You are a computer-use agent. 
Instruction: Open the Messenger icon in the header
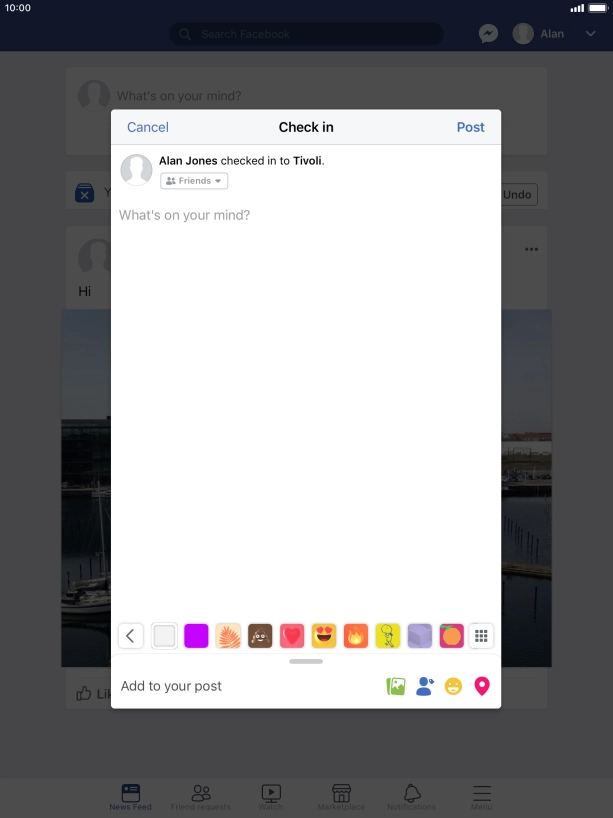pyautogui.click(x=488, y=34)
